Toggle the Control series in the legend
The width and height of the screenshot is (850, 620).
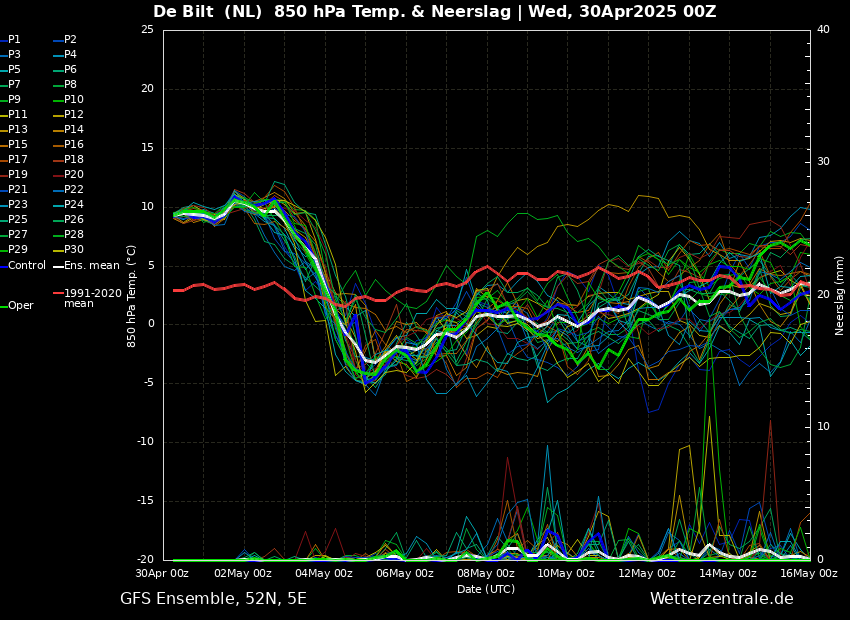tap(27, 266)
